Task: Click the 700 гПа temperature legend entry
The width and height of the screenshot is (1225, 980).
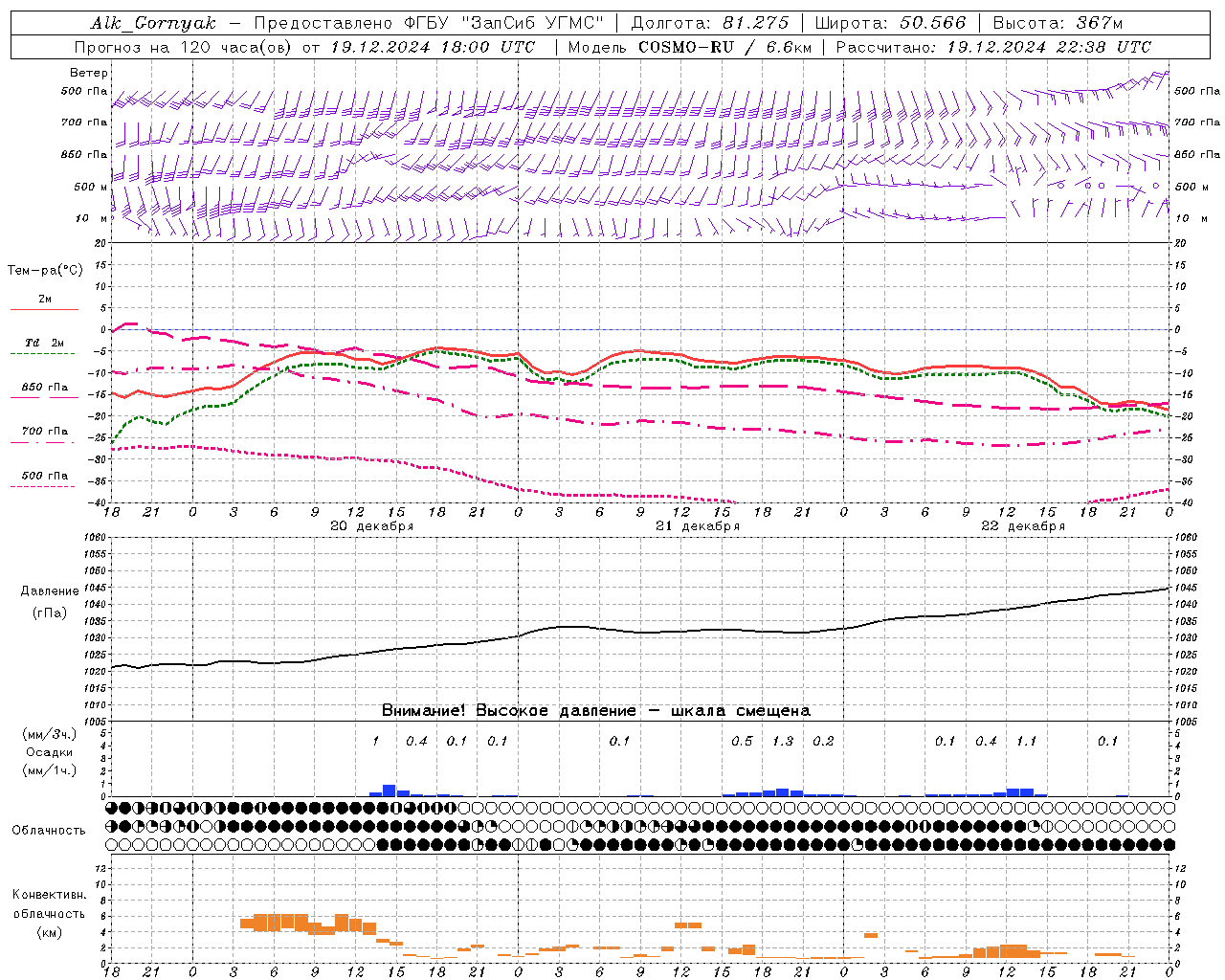Action: point(45,432)
